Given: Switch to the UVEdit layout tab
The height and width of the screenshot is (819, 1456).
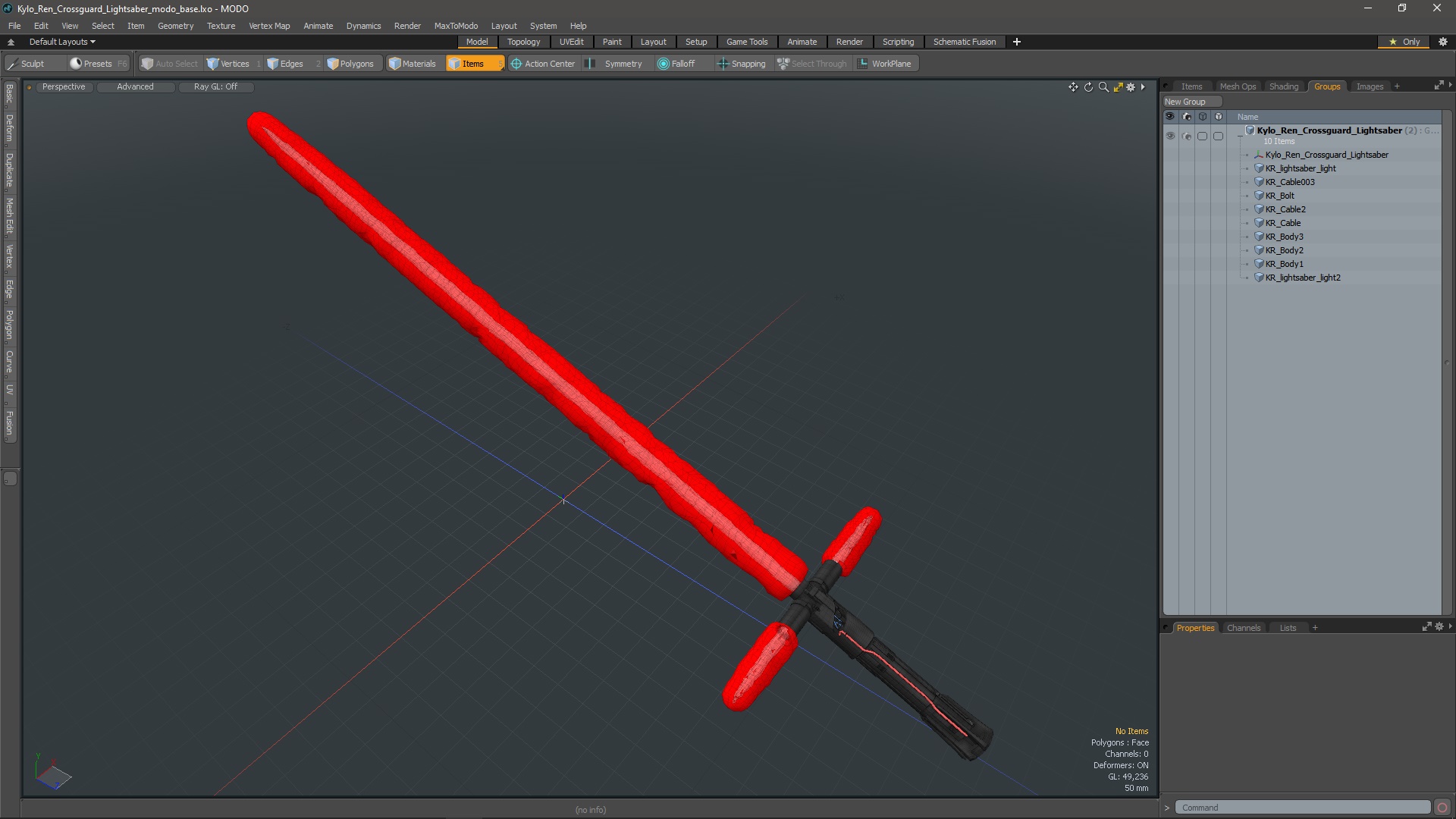Looking at the screenshot, I should 571,42.
